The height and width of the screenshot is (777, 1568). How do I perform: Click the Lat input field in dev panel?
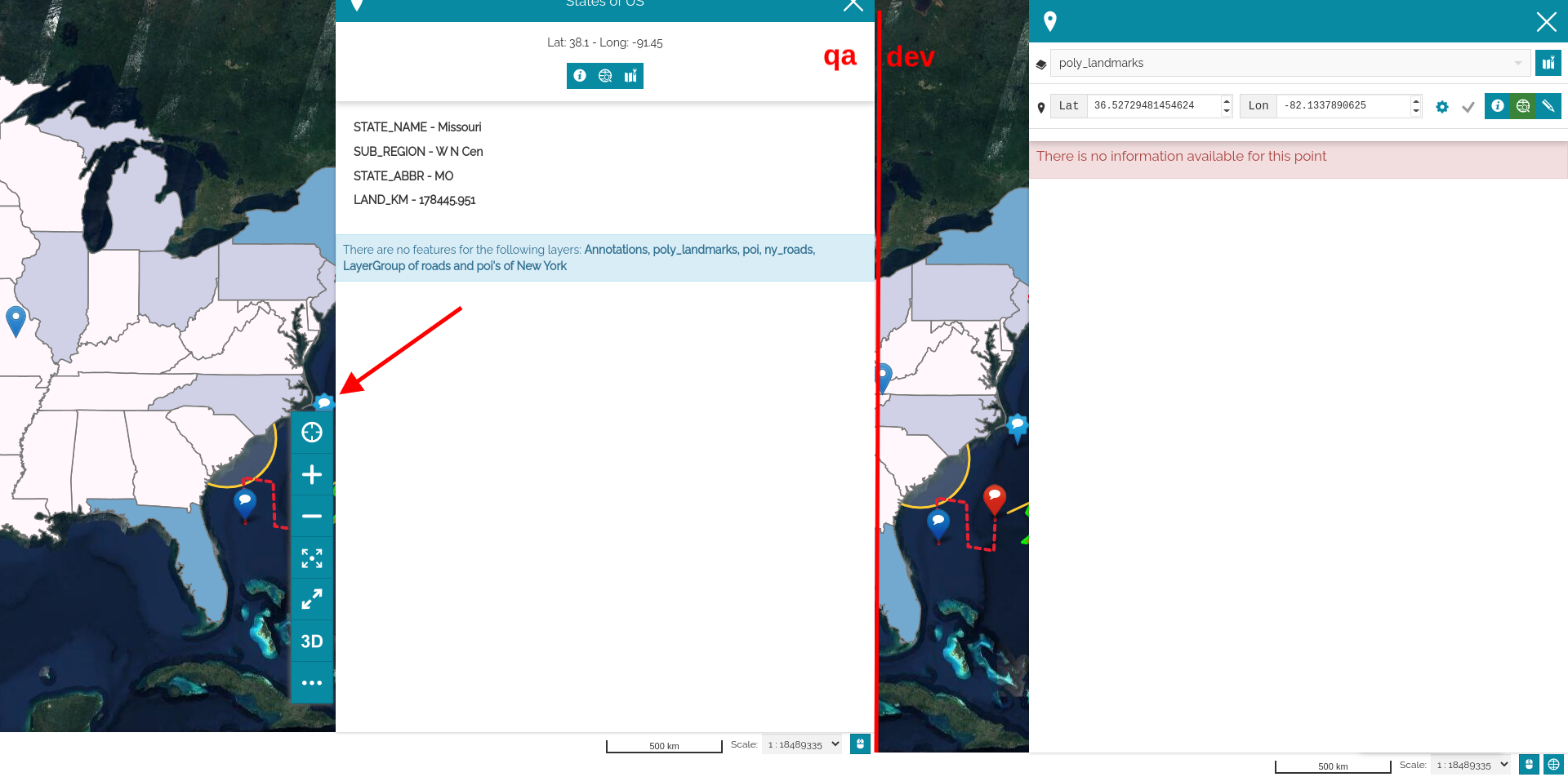1154,106
